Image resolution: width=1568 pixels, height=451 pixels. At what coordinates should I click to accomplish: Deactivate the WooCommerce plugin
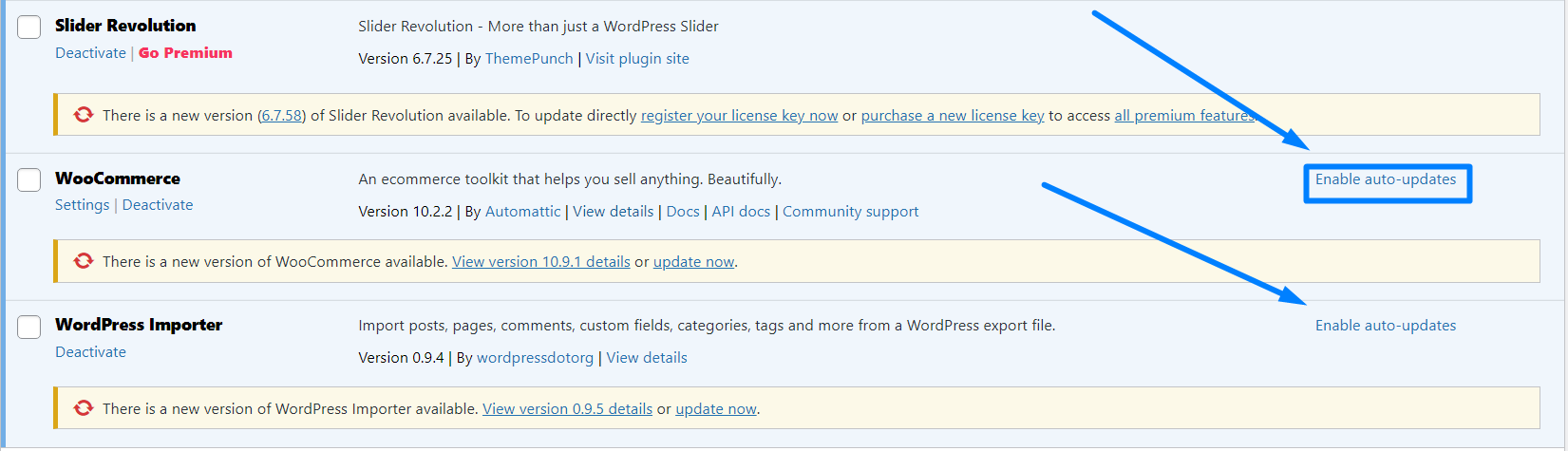(158, 205)
